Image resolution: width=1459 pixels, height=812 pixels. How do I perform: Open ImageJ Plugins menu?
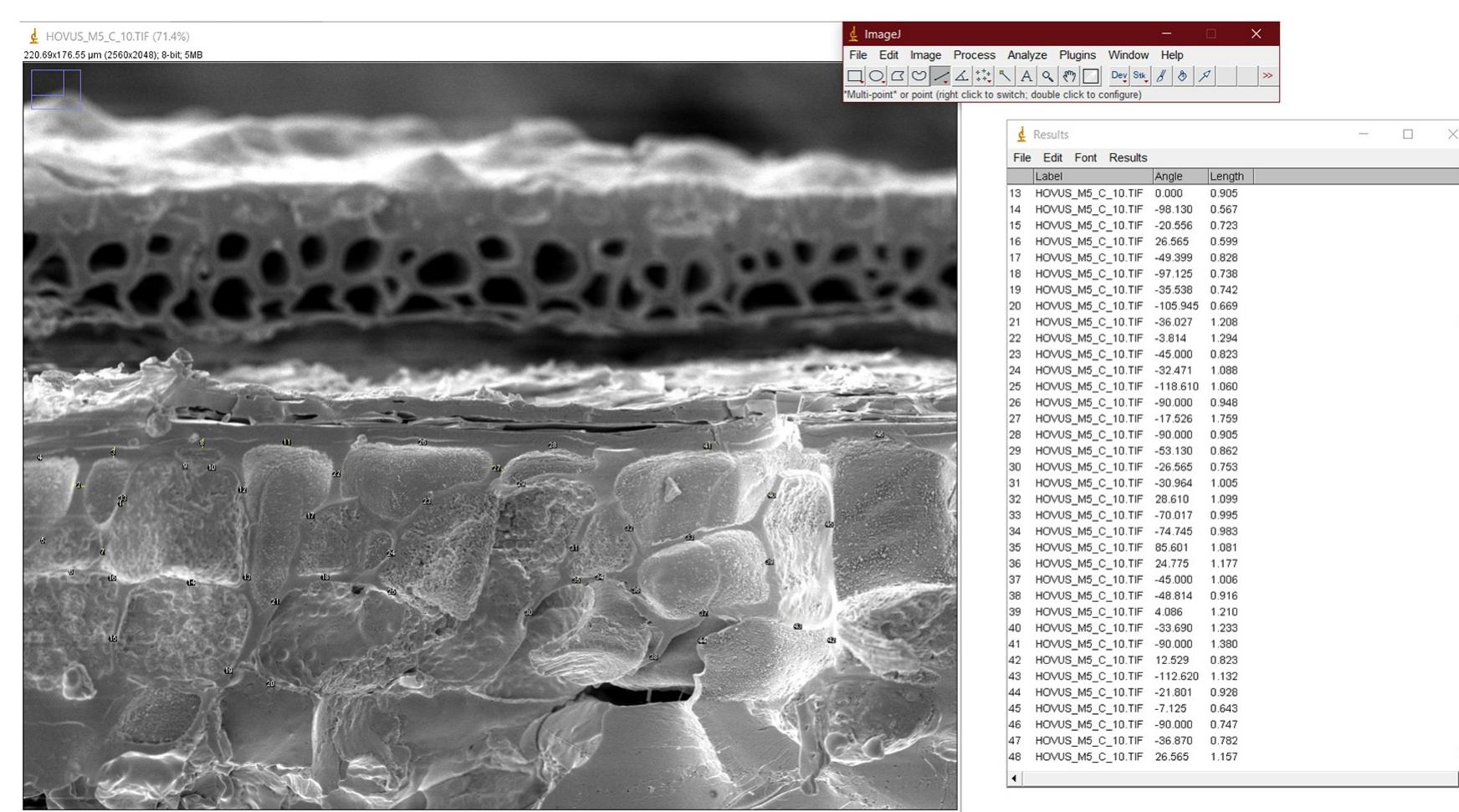[1078, 55]
